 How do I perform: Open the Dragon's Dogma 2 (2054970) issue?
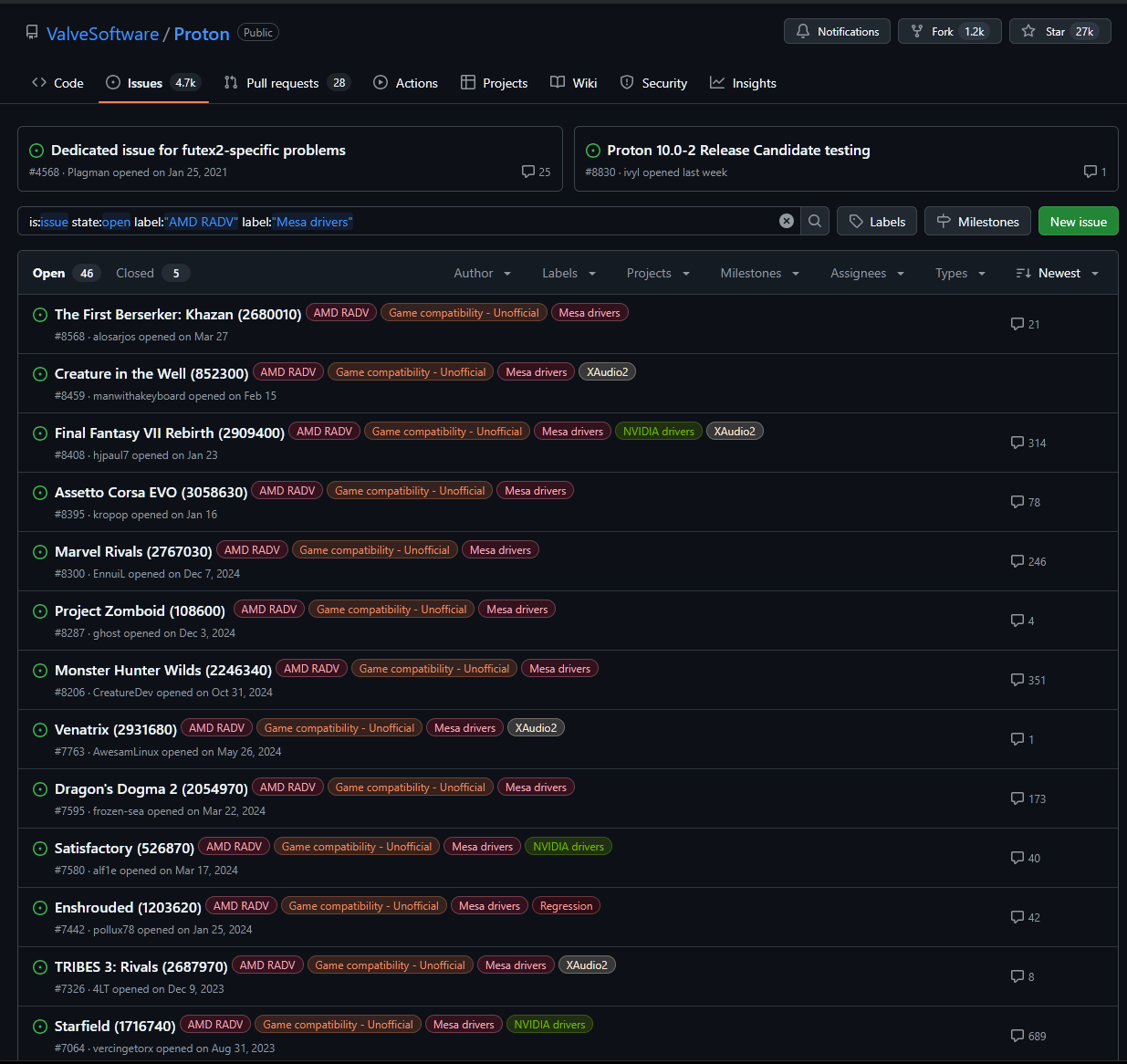[151, 788]
